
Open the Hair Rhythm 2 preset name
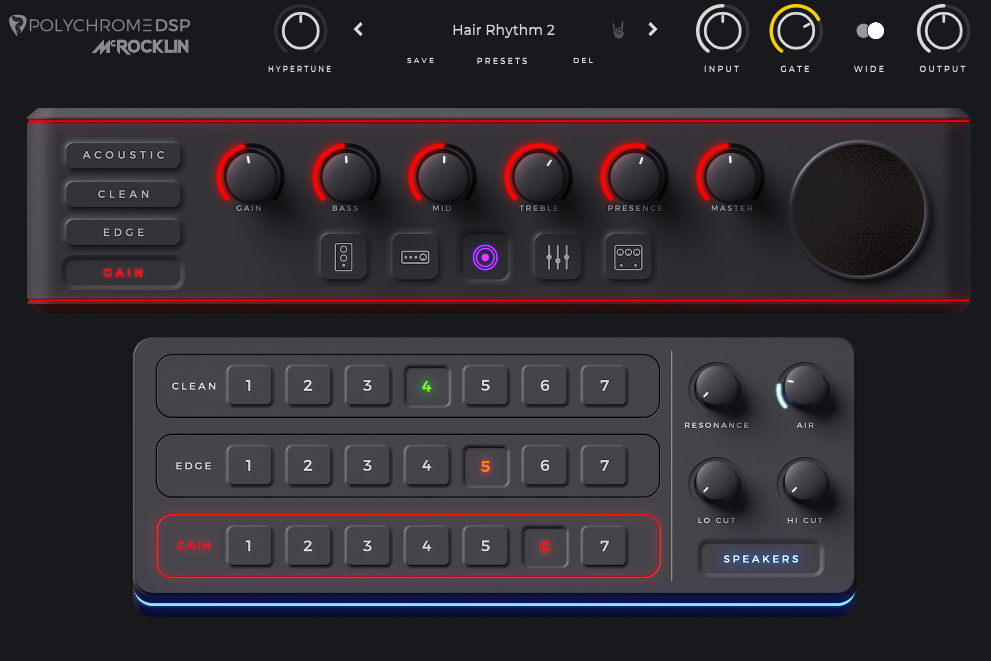503,30
